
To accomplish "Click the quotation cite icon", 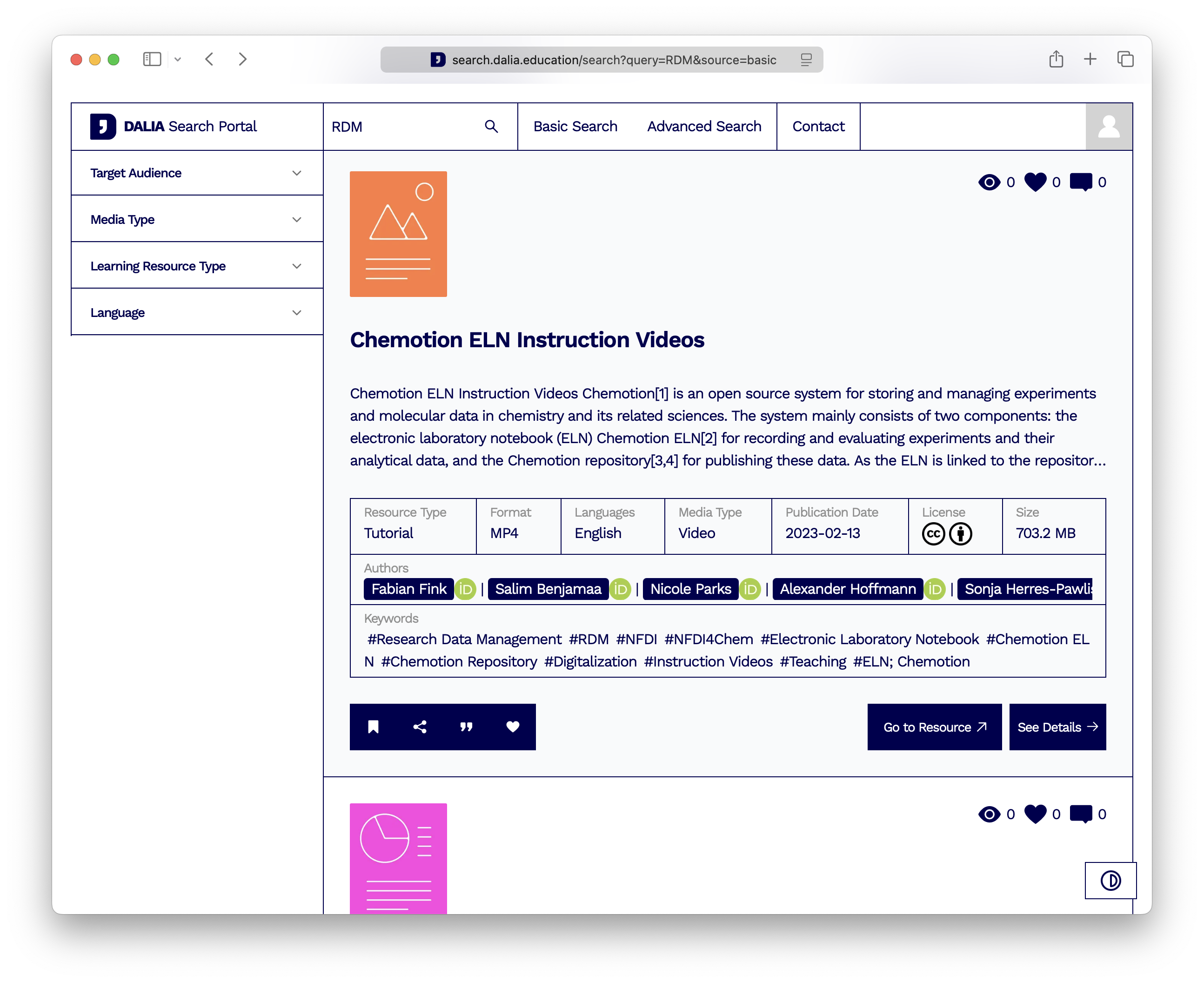I will 466,727.
